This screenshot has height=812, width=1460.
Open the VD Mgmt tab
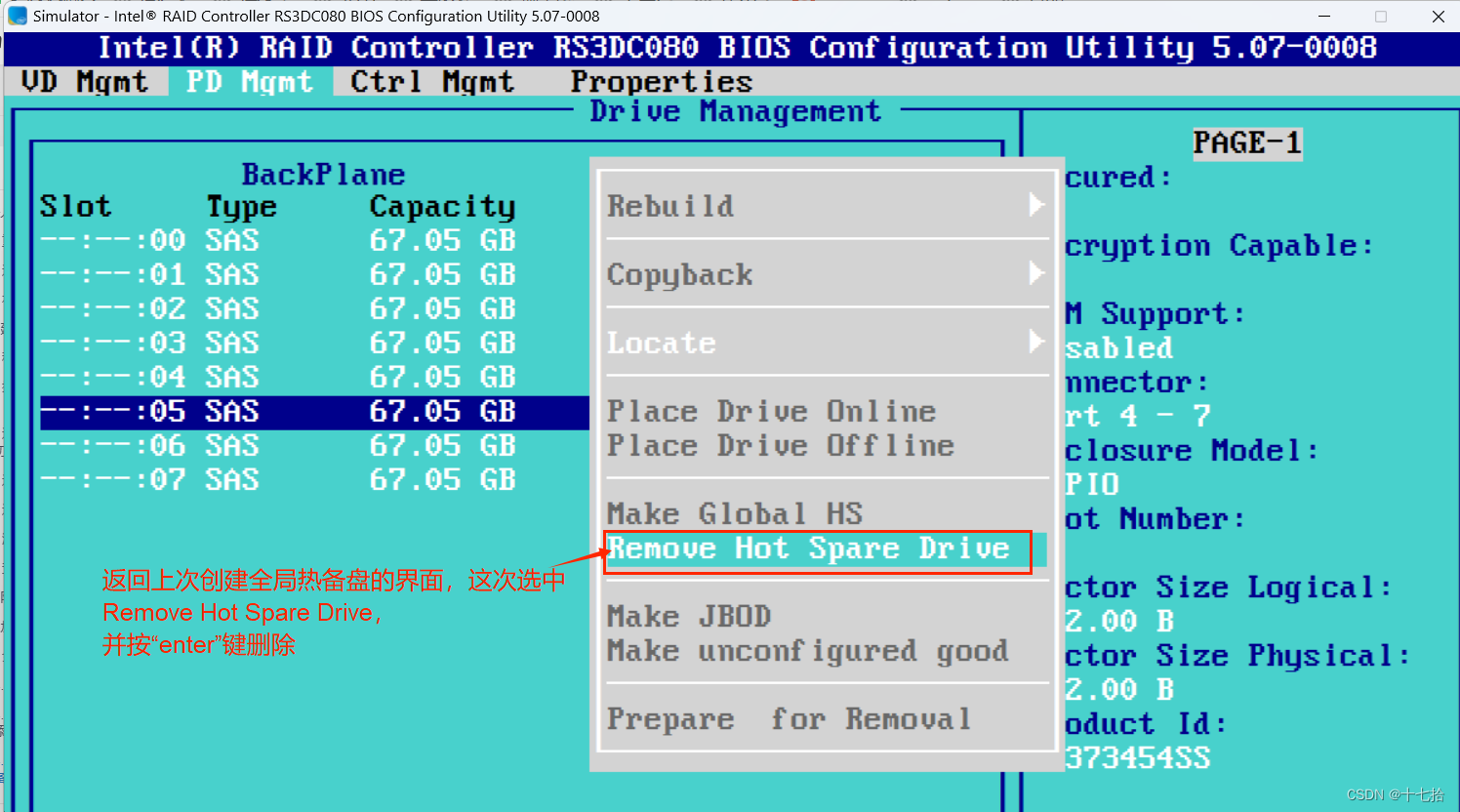[x=85, y=82]
